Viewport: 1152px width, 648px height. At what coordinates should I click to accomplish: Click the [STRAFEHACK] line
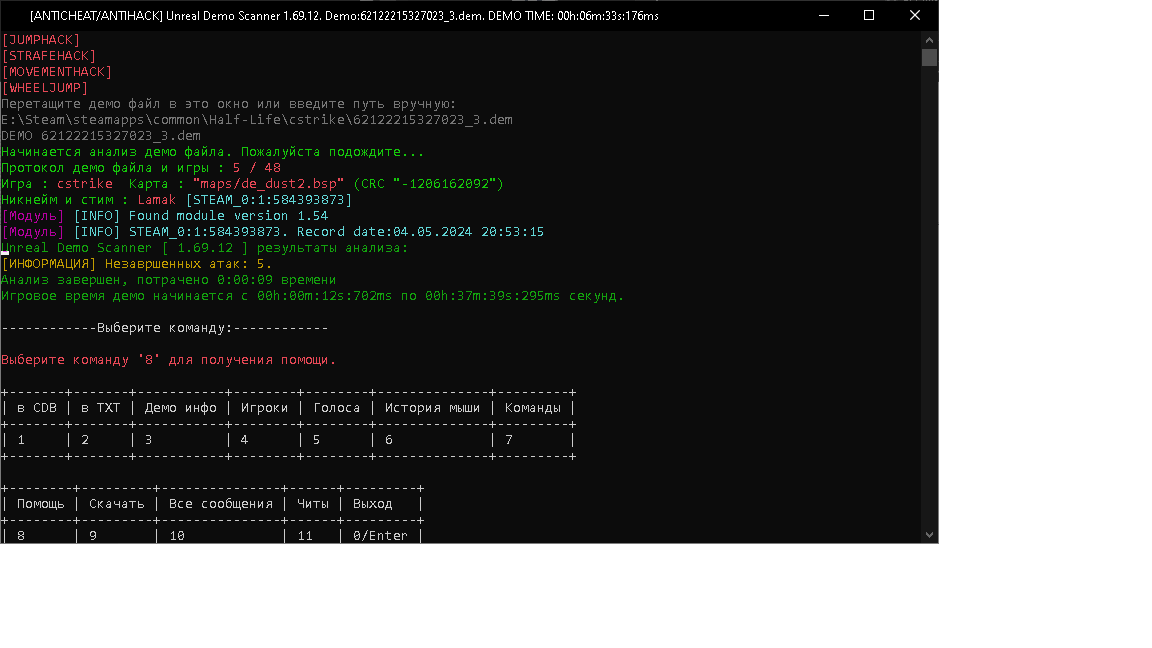click(49, 56)
